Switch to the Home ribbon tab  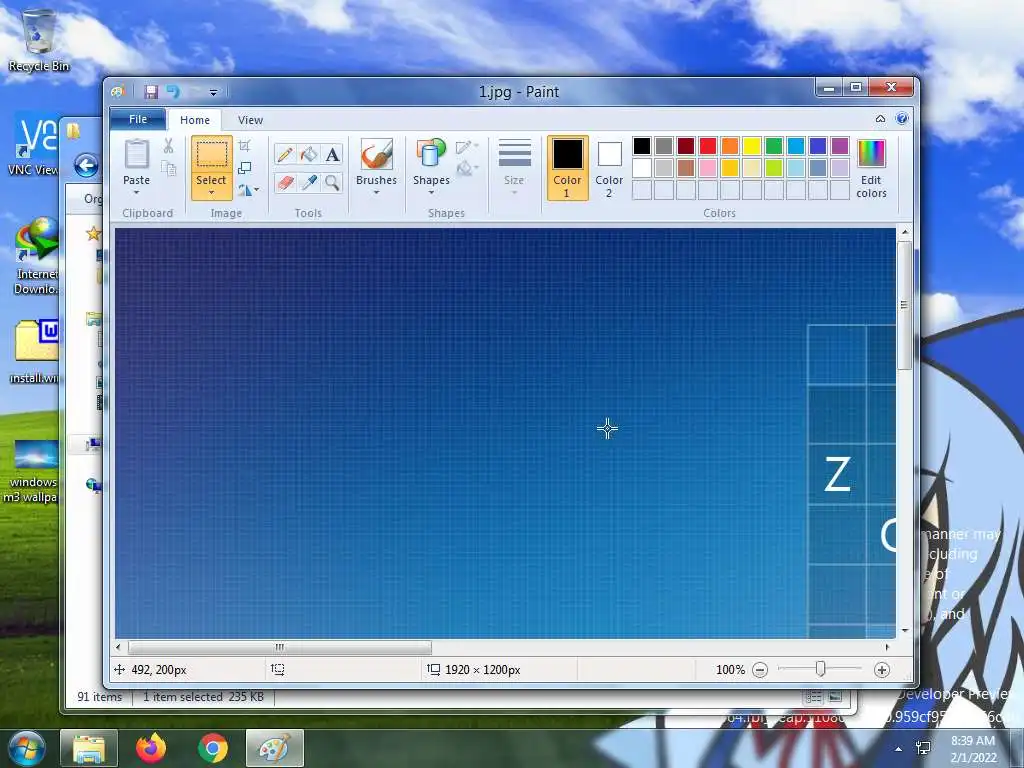pyautogui.click(x=195, y=120)
